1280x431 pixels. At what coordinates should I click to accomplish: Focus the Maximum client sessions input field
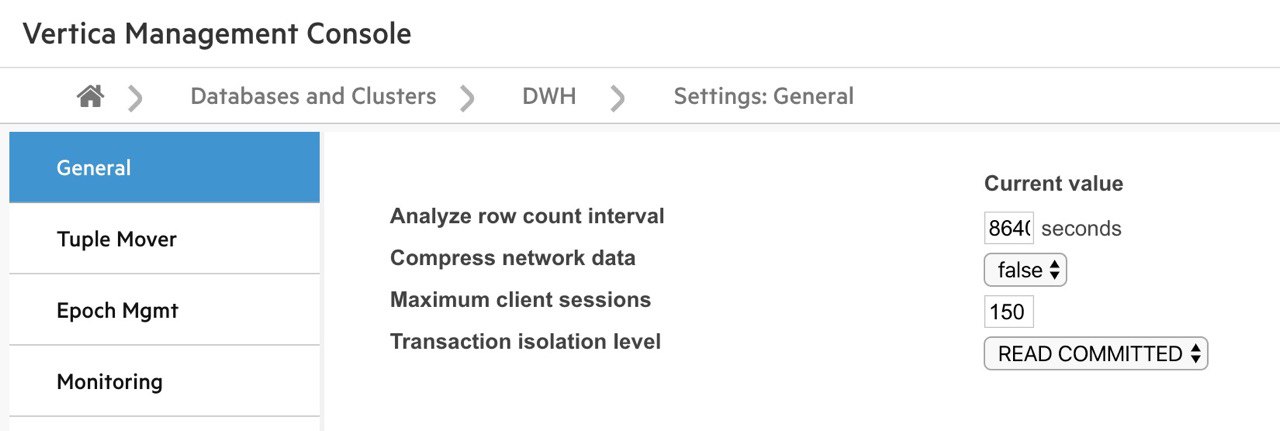(1008, 312)
